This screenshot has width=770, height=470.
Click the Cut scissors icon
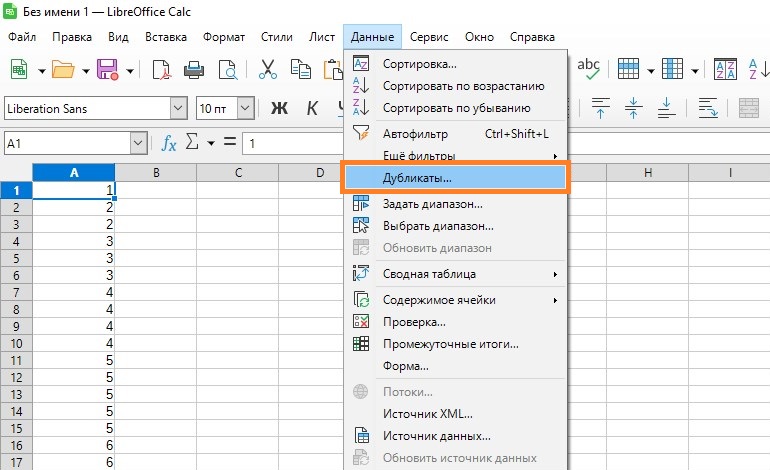(267, 69)
